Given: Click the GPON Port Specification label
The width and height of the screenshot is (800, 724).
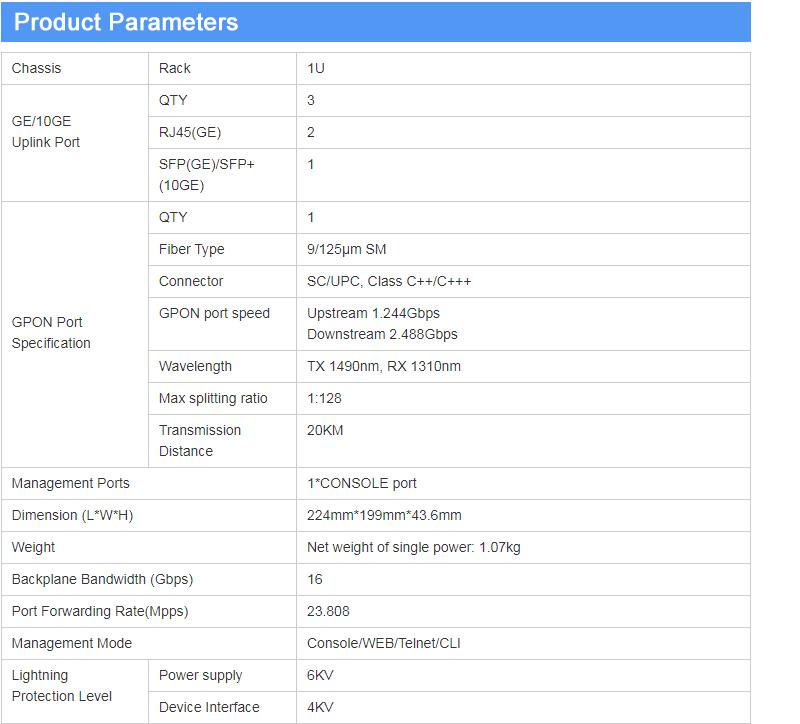Looking at the screenshot, I should pos(51,333).
